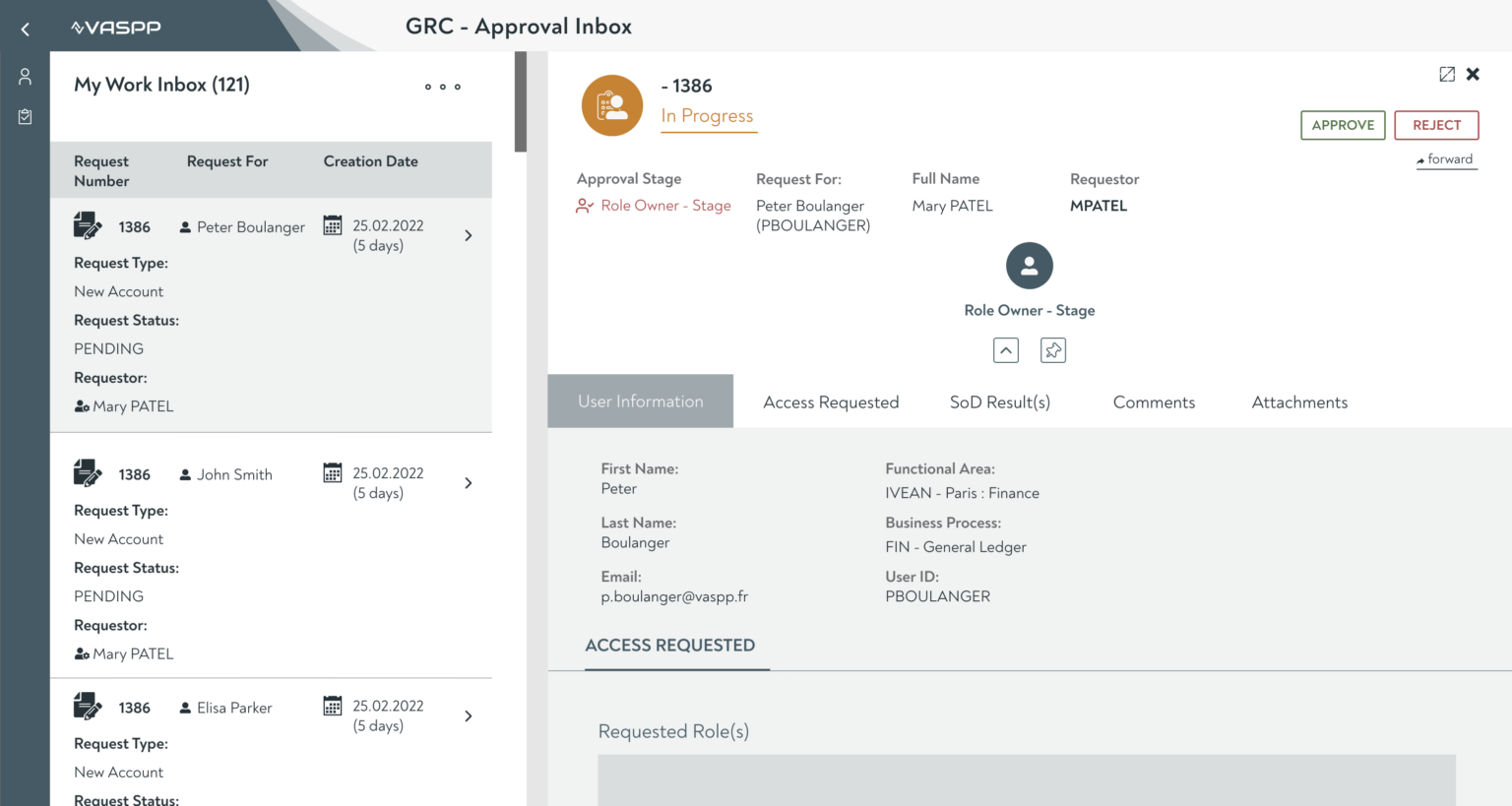Open the SoD Result(s) tab

coord(999,402)
